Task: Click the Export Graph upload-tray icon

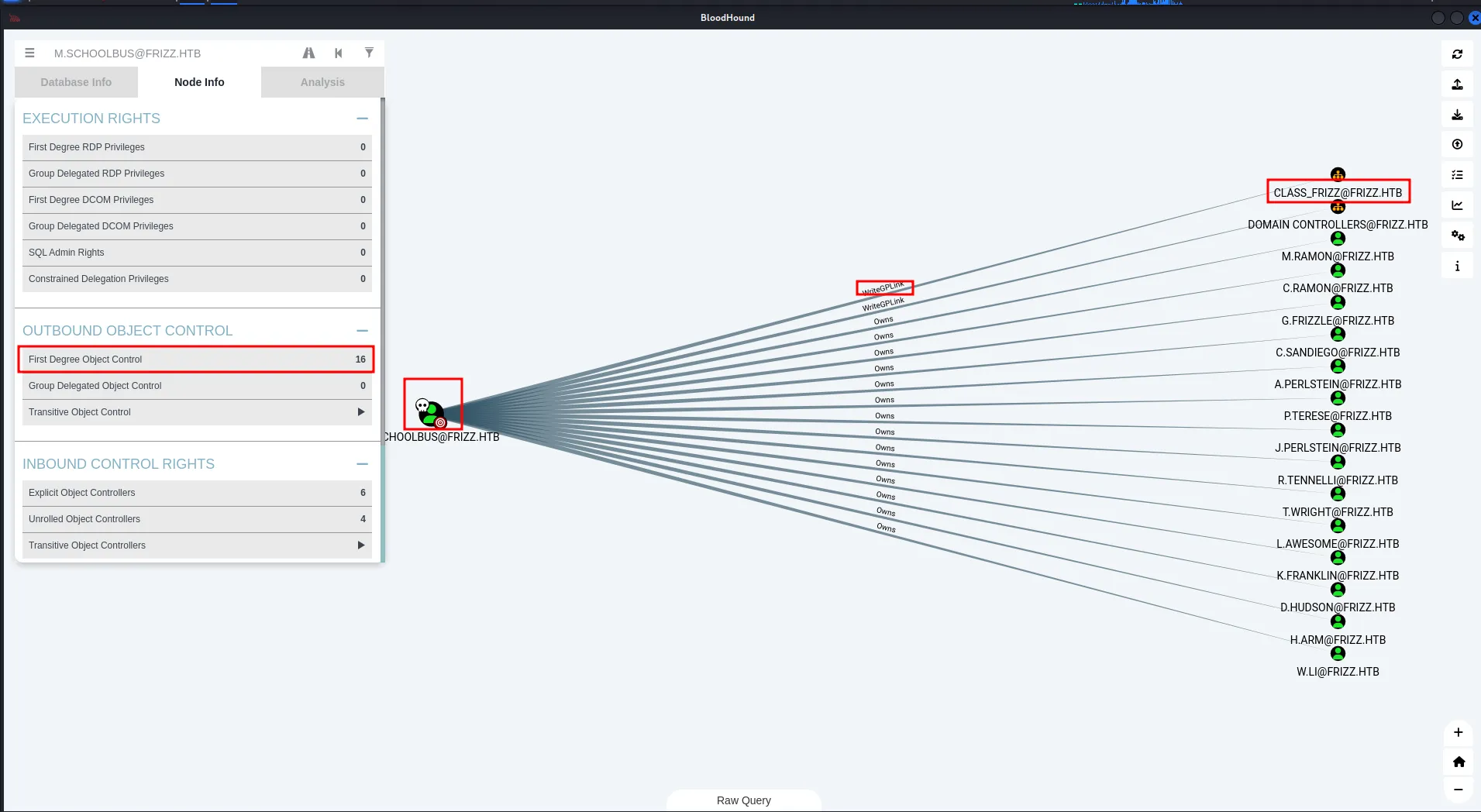Action: [1457, 84]
